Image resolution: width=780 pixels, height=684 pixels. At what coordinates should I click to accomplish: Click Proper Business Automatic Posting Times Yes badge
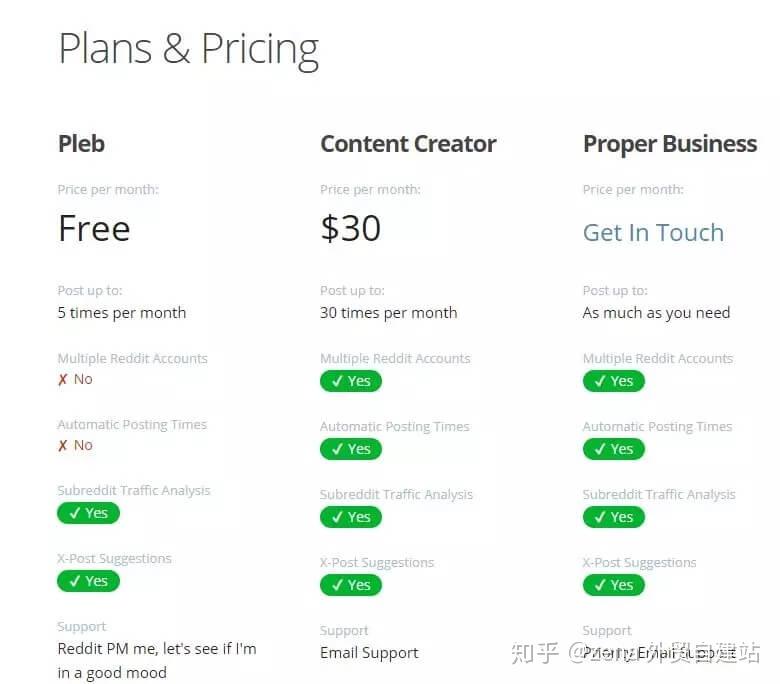[x=613, y=449]
